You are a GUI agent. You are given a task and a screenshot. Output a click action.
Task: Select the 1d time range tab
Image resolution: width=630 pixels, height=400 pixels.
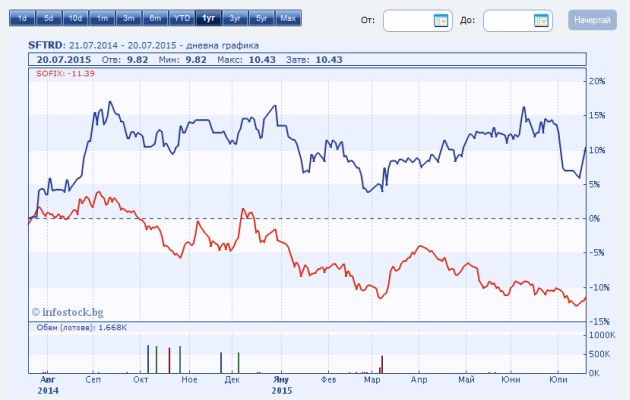[22, 18]
